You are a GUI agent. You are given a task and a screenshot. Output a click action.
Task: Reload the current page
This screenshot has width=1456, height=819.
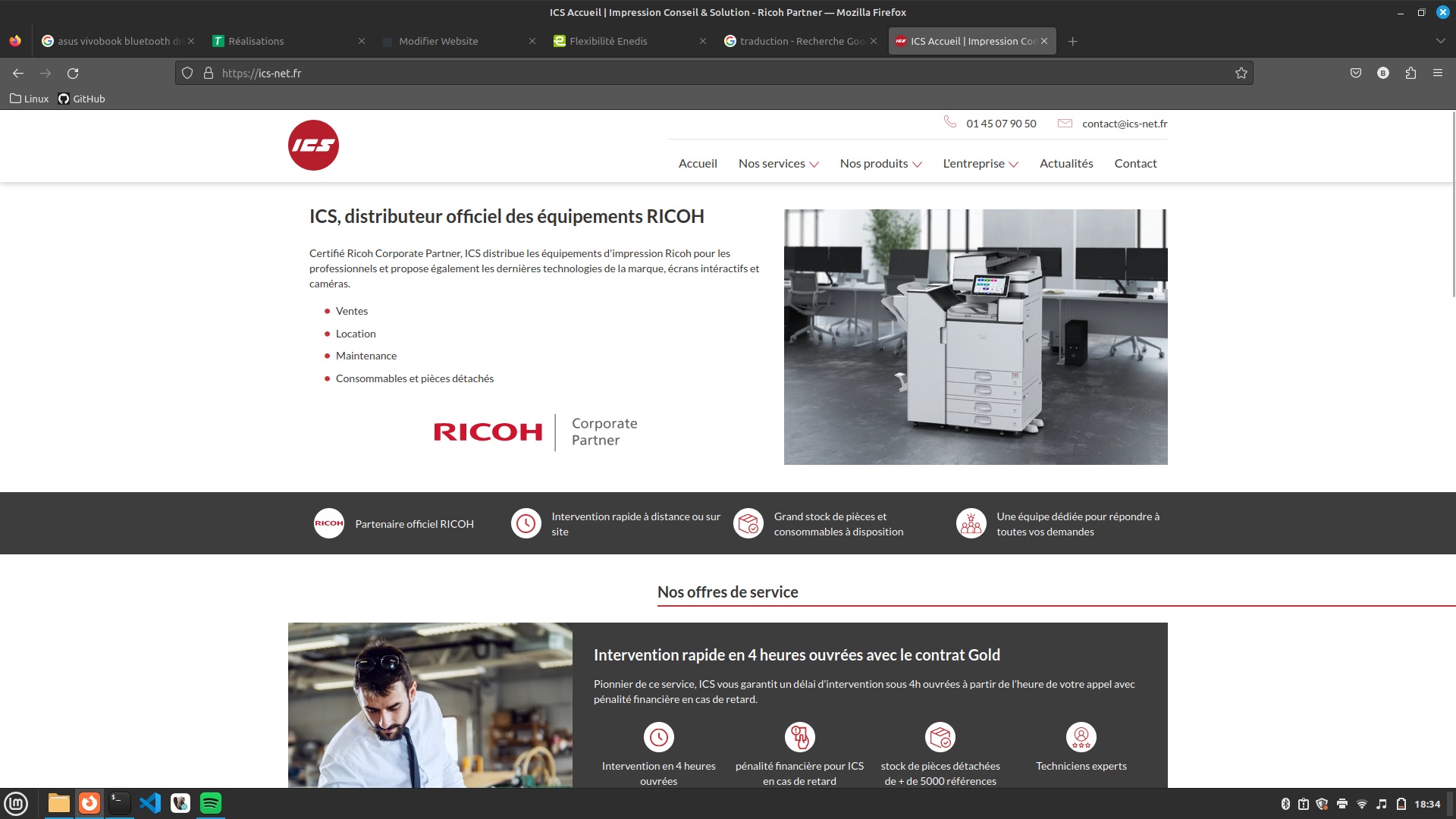pyautogui.click(x=73, y=74)
